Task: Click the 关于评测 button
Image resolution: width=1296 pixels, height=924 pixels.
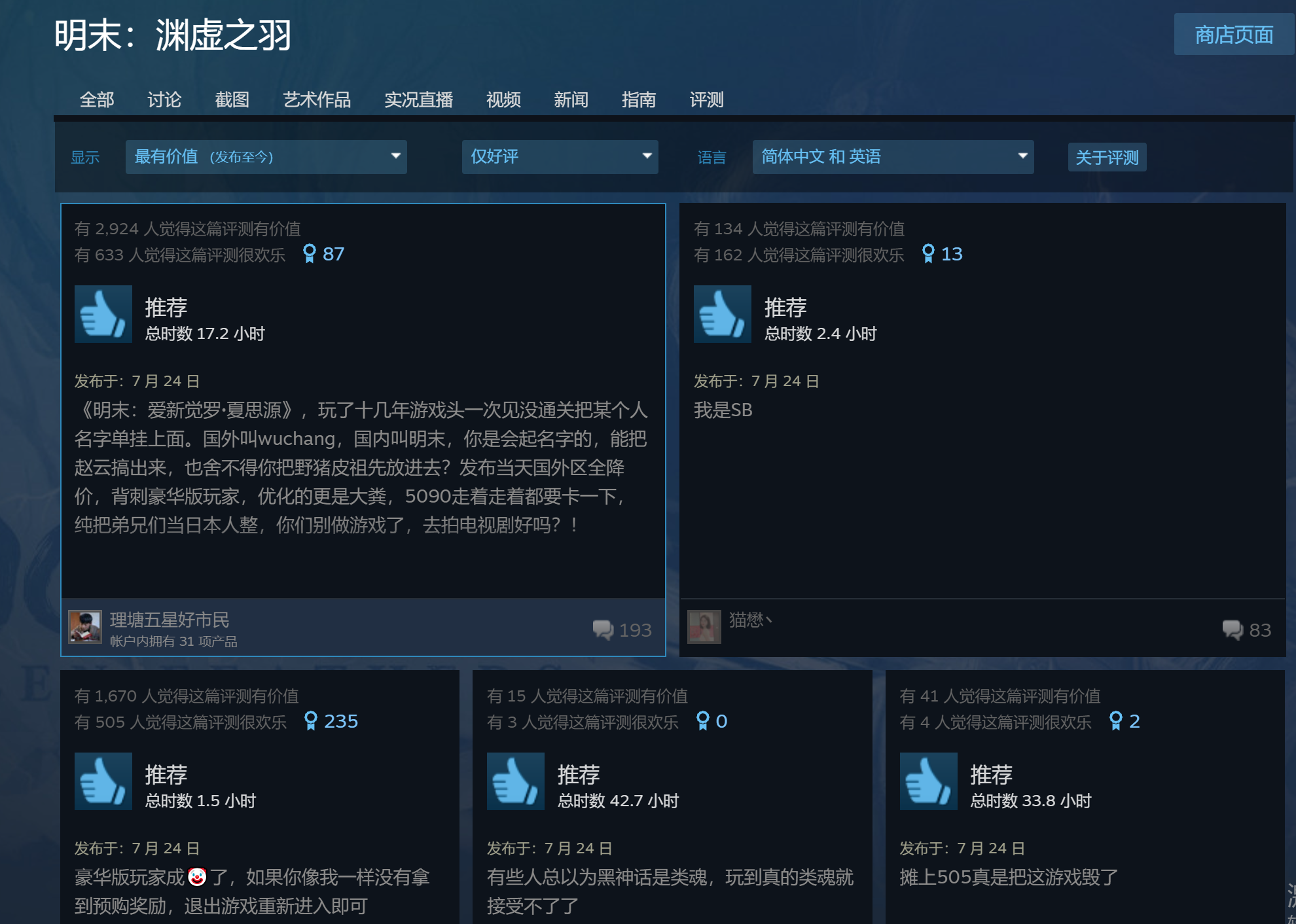Action: [x=1107, y=157]
